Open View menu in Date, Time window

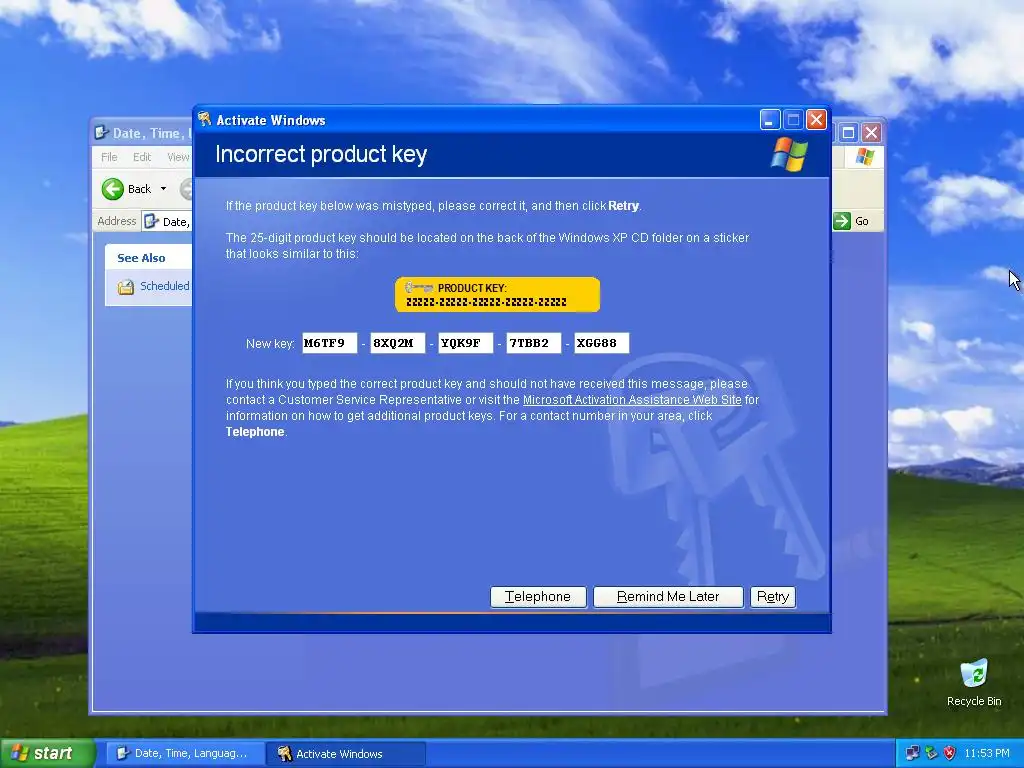point(178,157)
